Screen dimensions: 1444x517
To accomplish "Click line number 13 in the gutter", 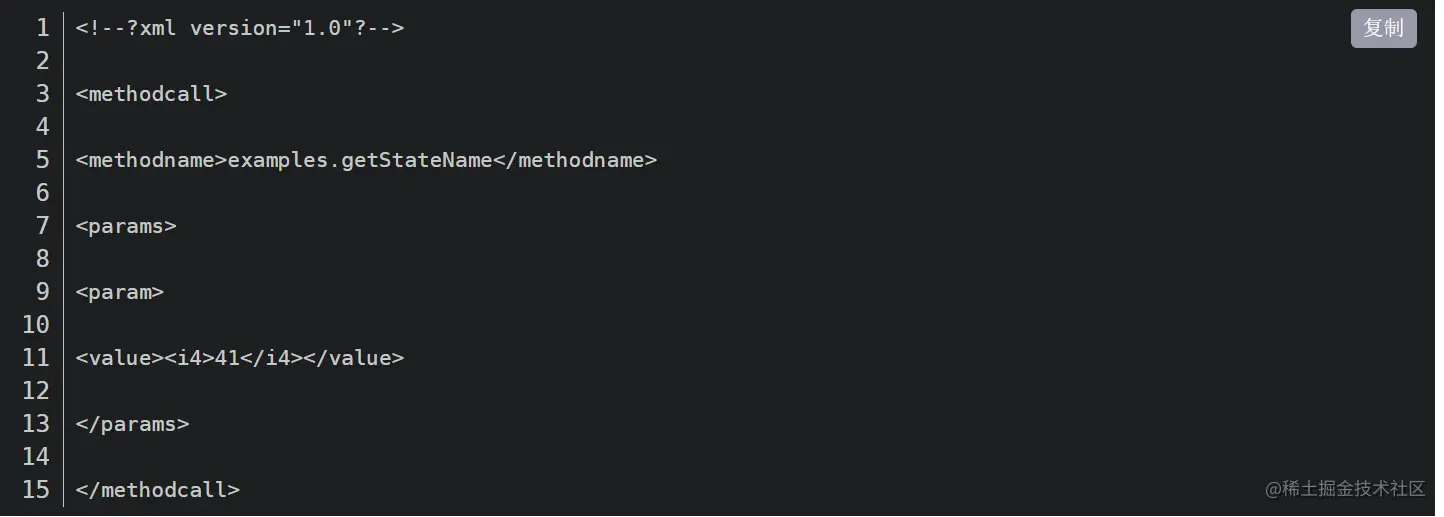I will point(36,424).
